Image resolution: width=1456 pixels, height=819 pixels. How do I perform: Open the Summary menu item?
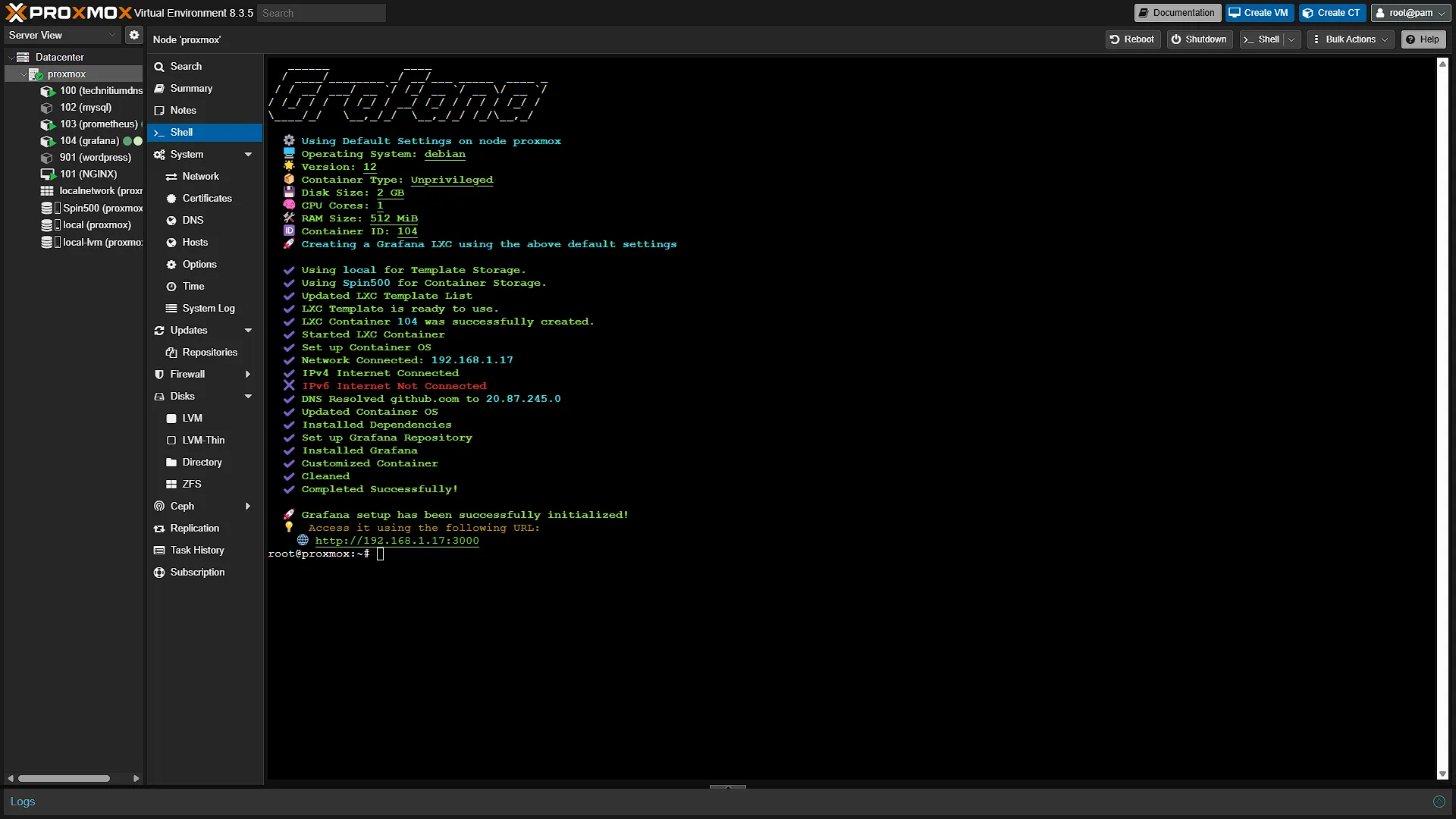coord(205,89)
